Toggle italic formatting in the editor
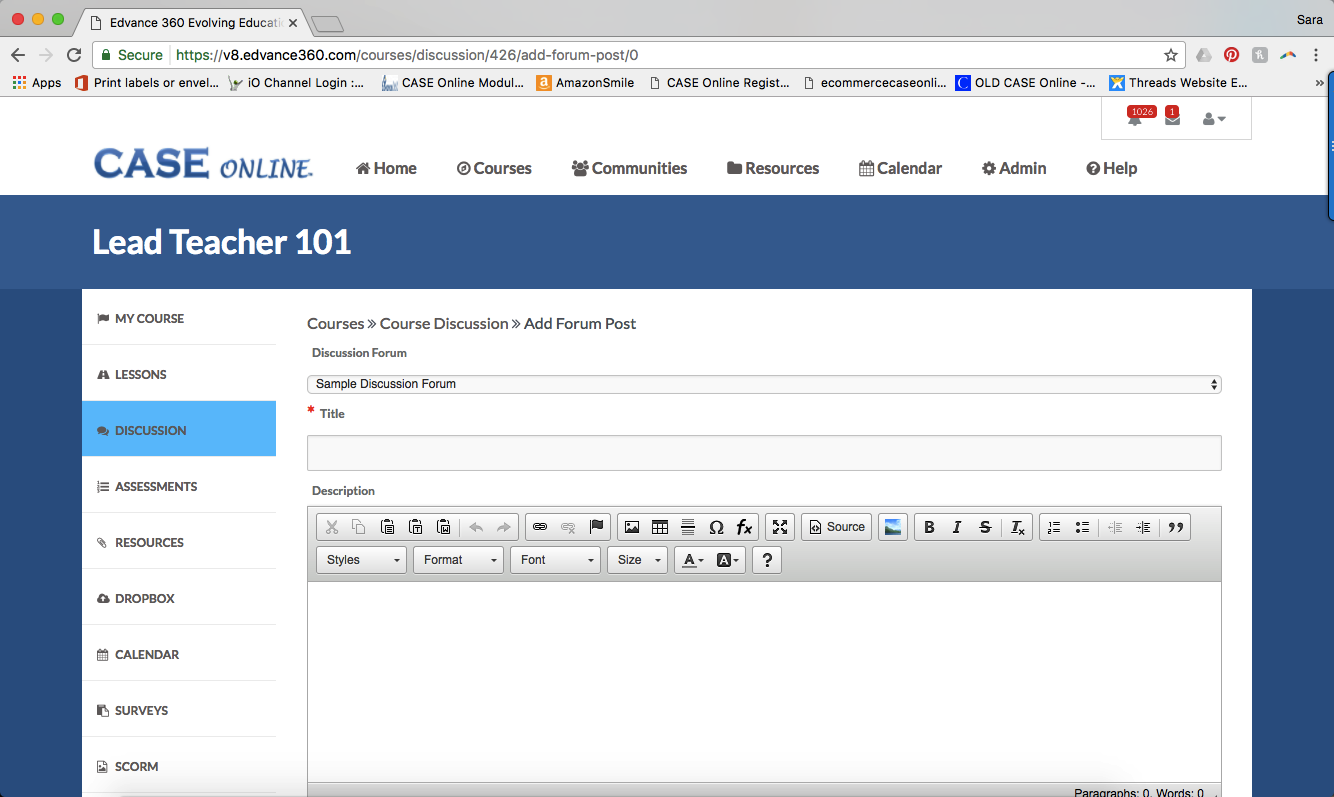This screenshot has width=1334, height=797. pos(957,527)
